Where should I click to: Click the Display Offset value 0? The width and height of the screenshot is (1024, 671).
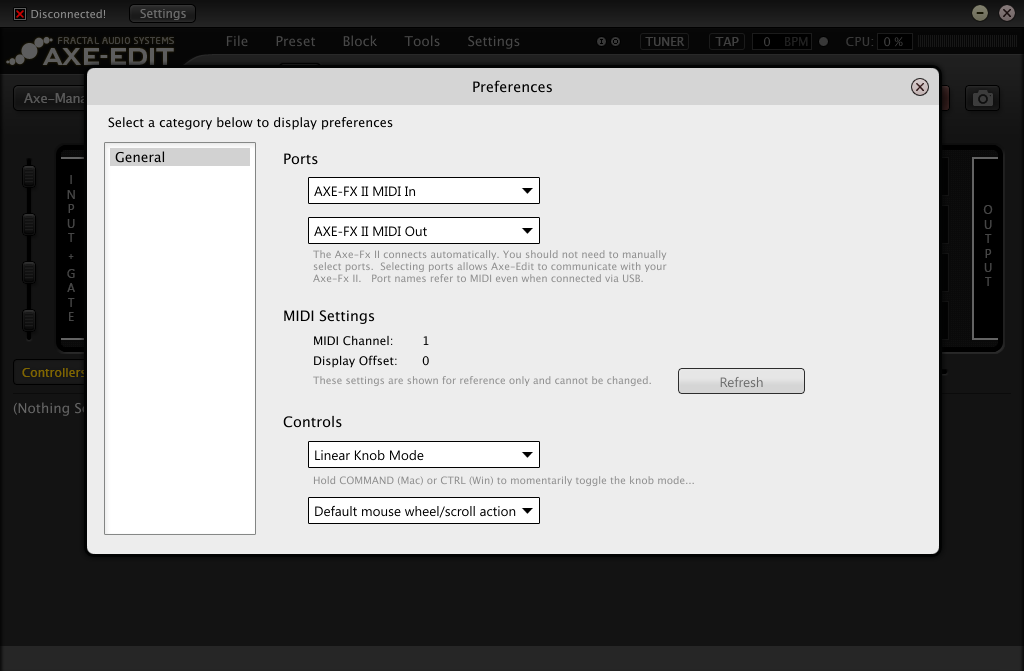click(x=426, y=361)
